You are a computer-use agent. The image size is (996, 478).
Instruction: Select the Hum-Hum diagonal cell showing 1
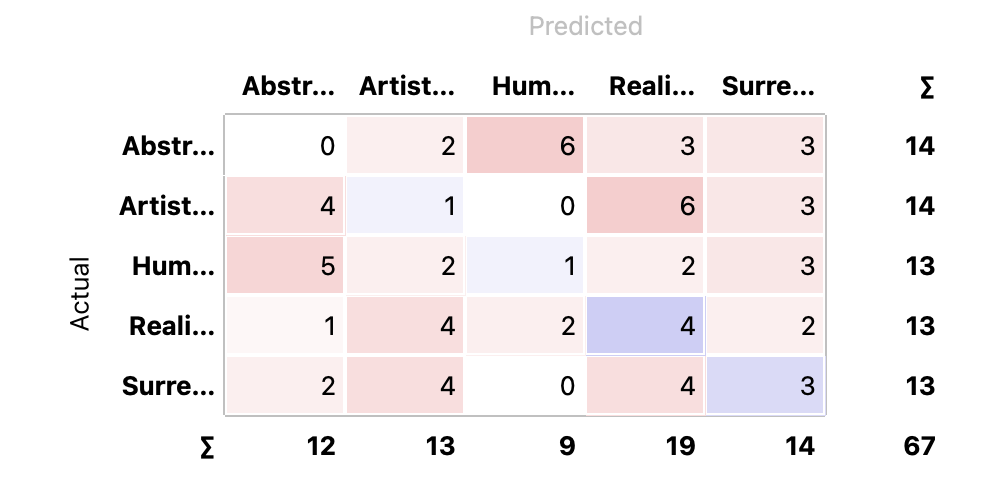525,265
